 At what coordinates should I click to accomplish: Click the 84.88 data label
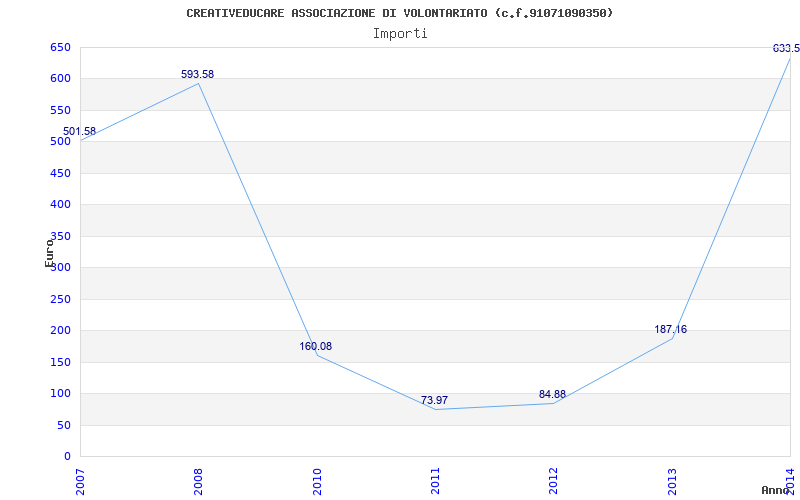(553, 394)
